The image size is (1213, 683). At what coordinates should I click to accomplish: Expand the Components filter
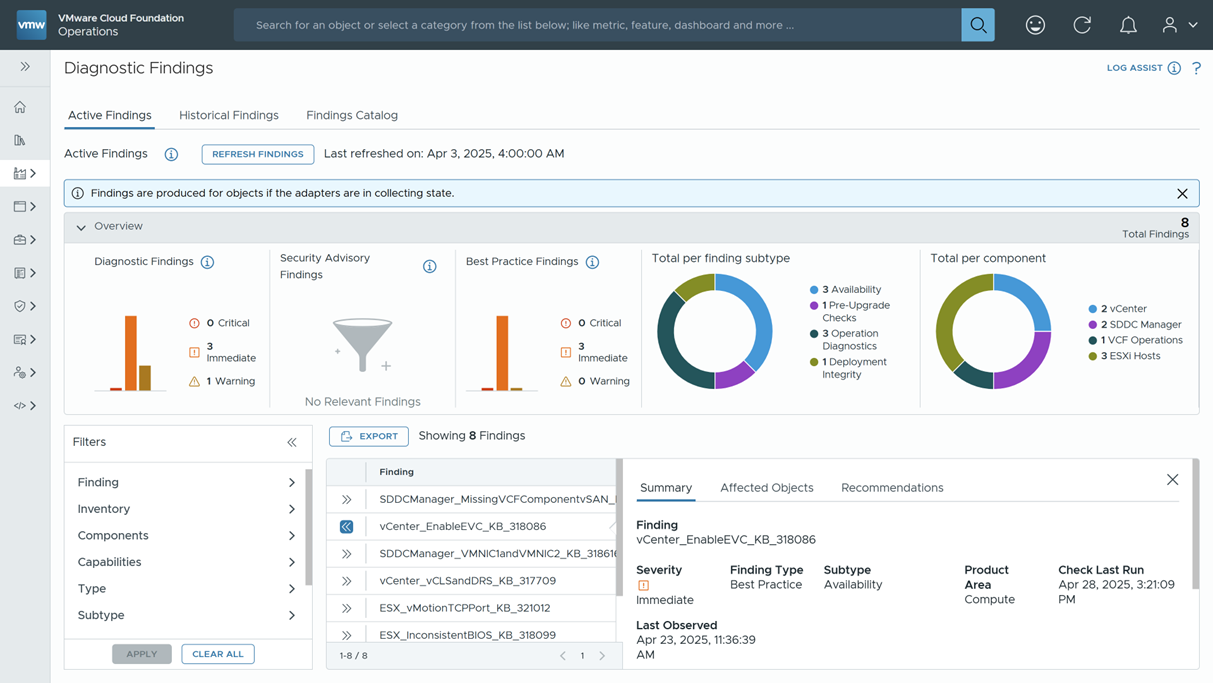[187, 536]
